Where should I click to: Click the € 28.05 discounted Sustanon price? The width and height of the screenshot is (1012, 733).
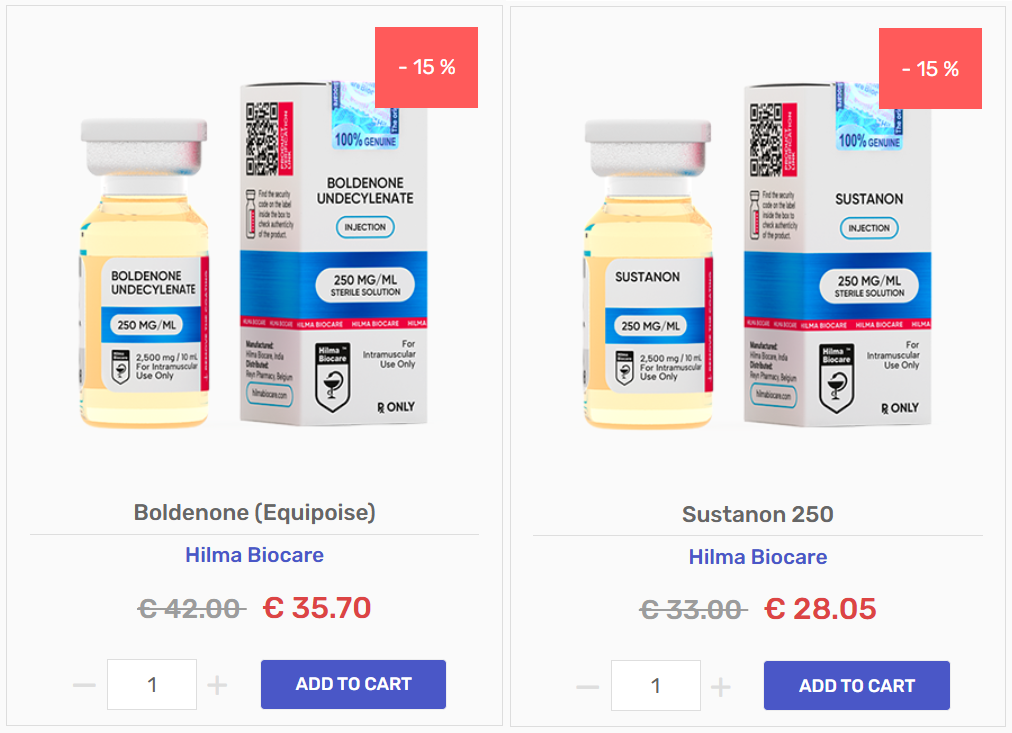click(x=820, y=608)
